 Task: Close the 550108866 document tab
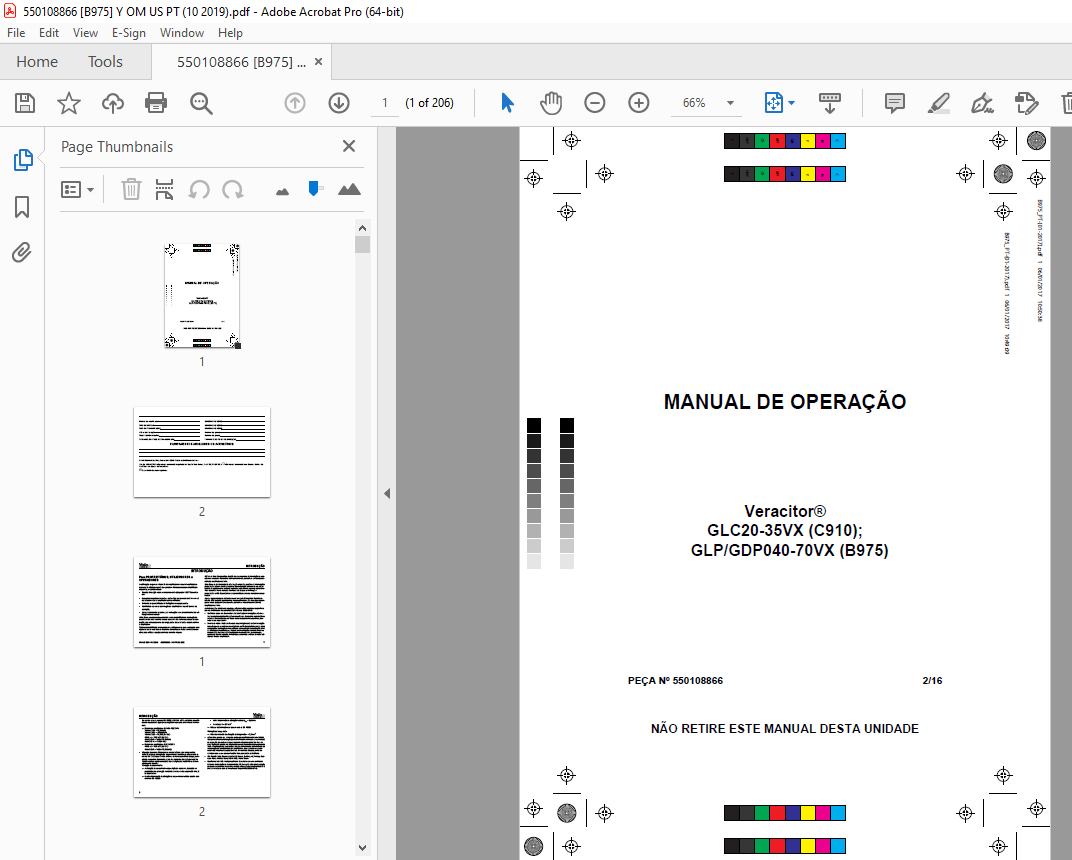319,62
